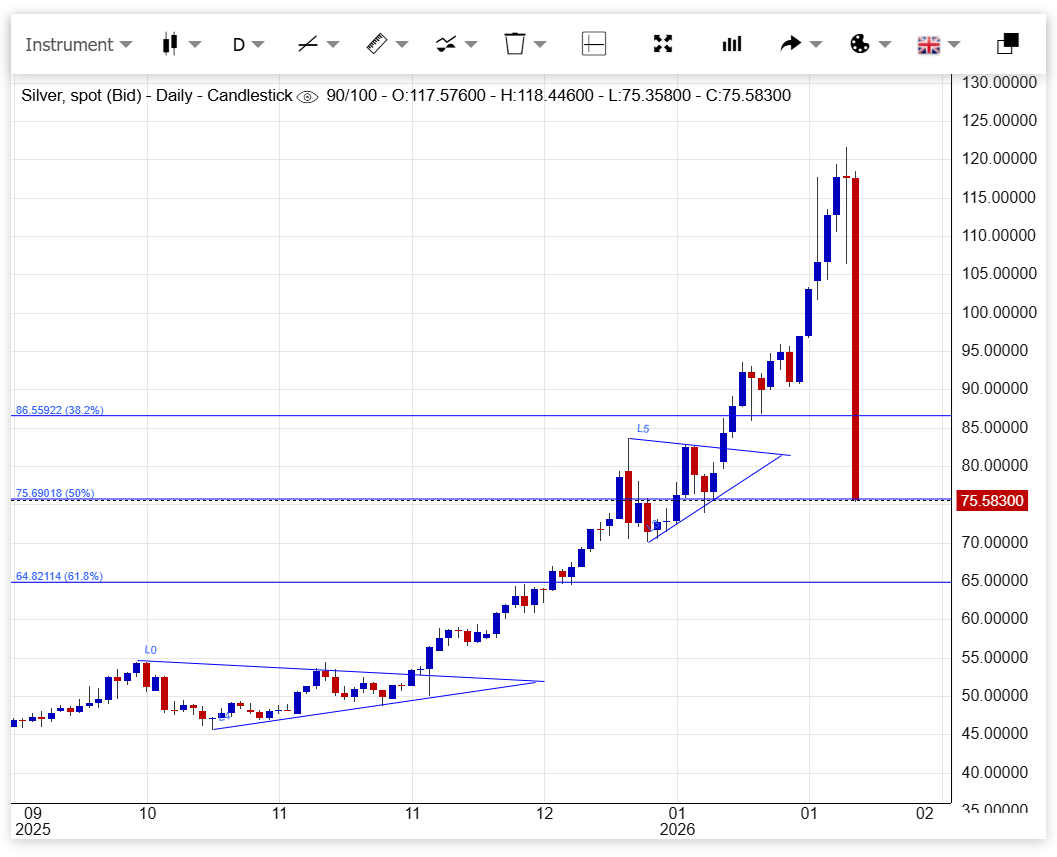Click the volume bars icon
This screenshot has height=857, width=1057.
(x=732, y=44)
